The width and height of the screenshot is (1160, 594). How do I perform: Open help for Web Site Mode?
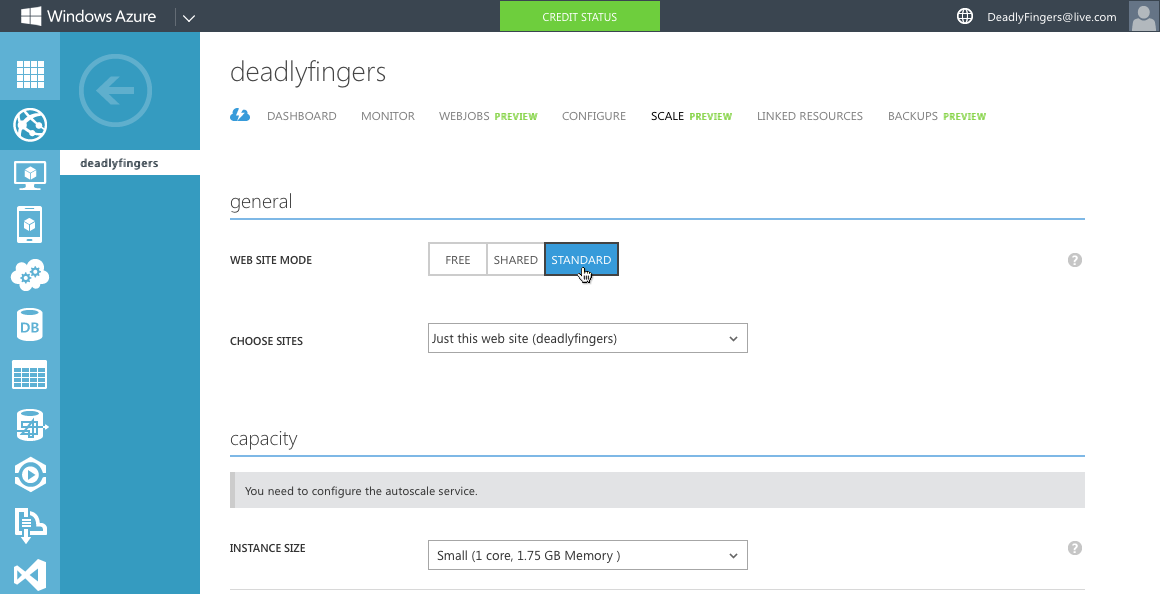click(x=1075, y=260)
